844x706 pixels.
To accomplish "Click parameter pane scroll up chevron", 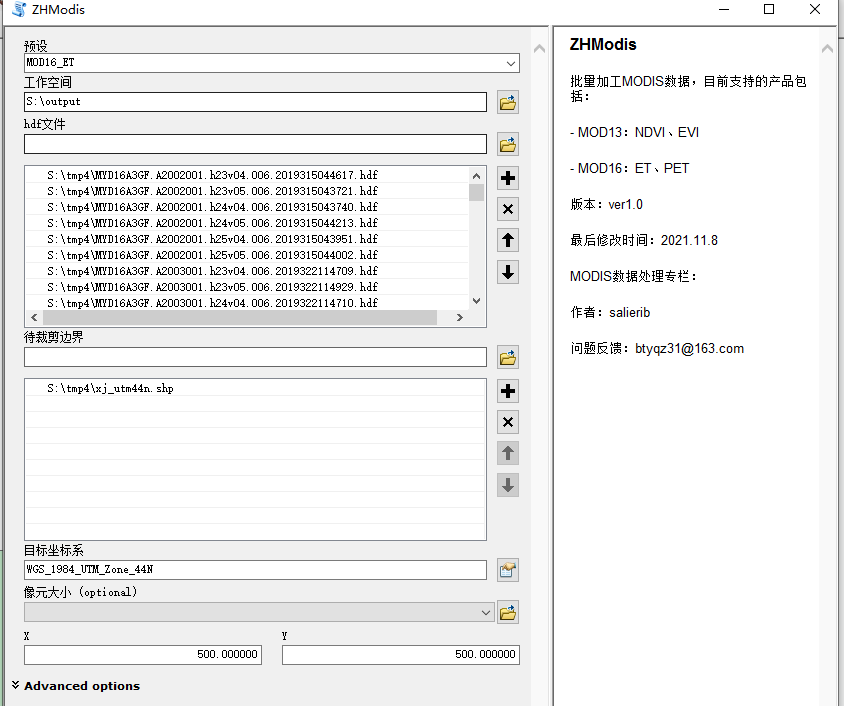I will [x=539, y=49].
